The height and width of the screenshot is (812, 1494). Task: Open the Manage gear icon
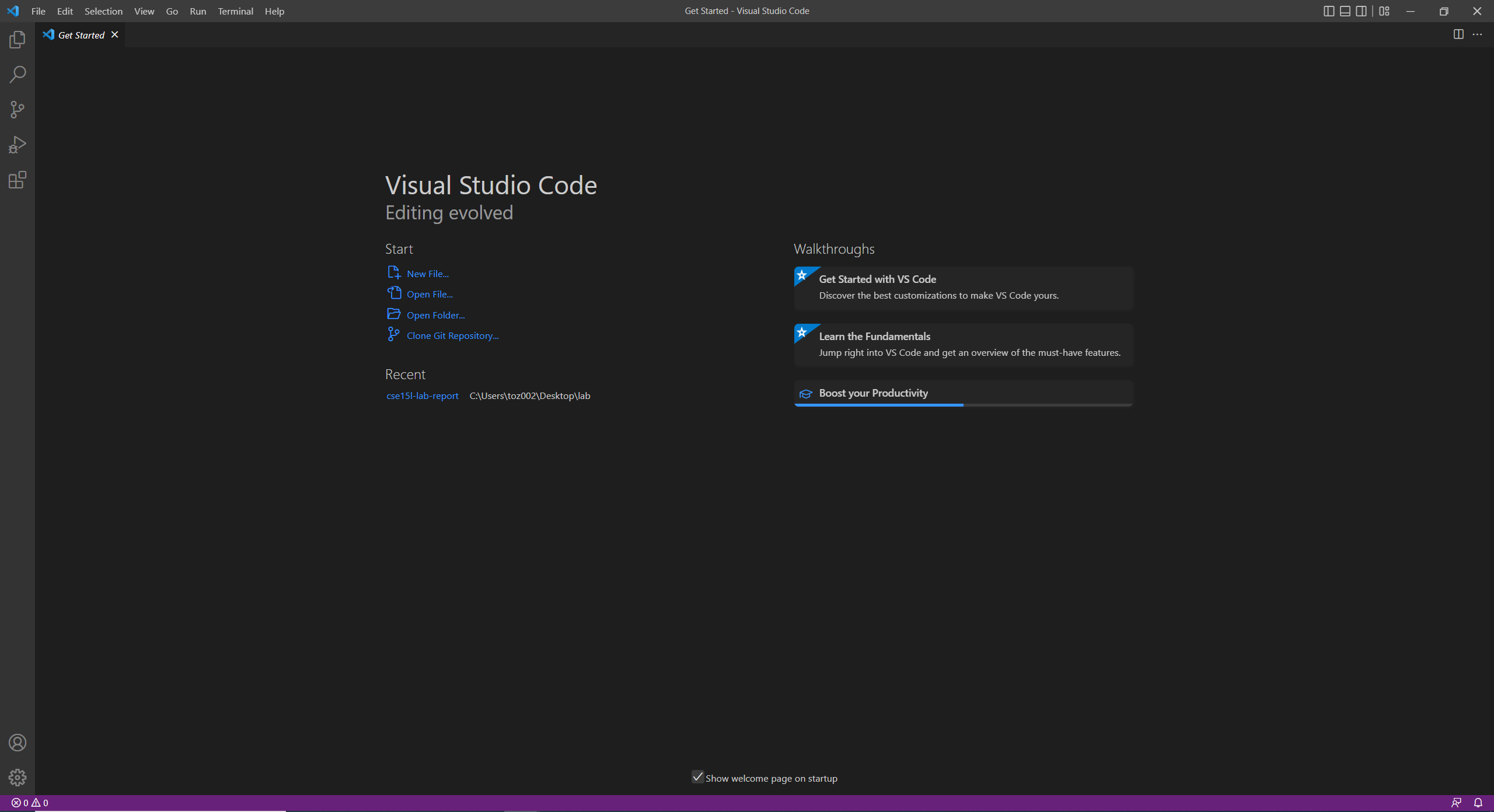click(x=18, y=778)
